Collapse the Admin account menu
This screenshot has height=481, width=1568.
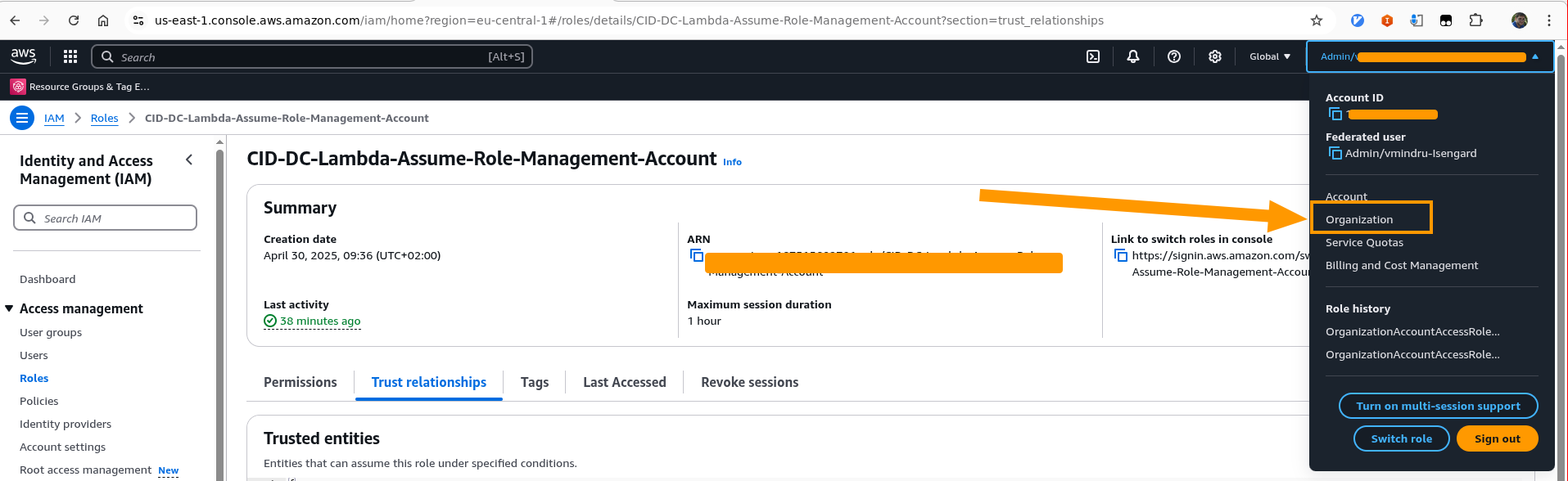(x=1430, y=56)
